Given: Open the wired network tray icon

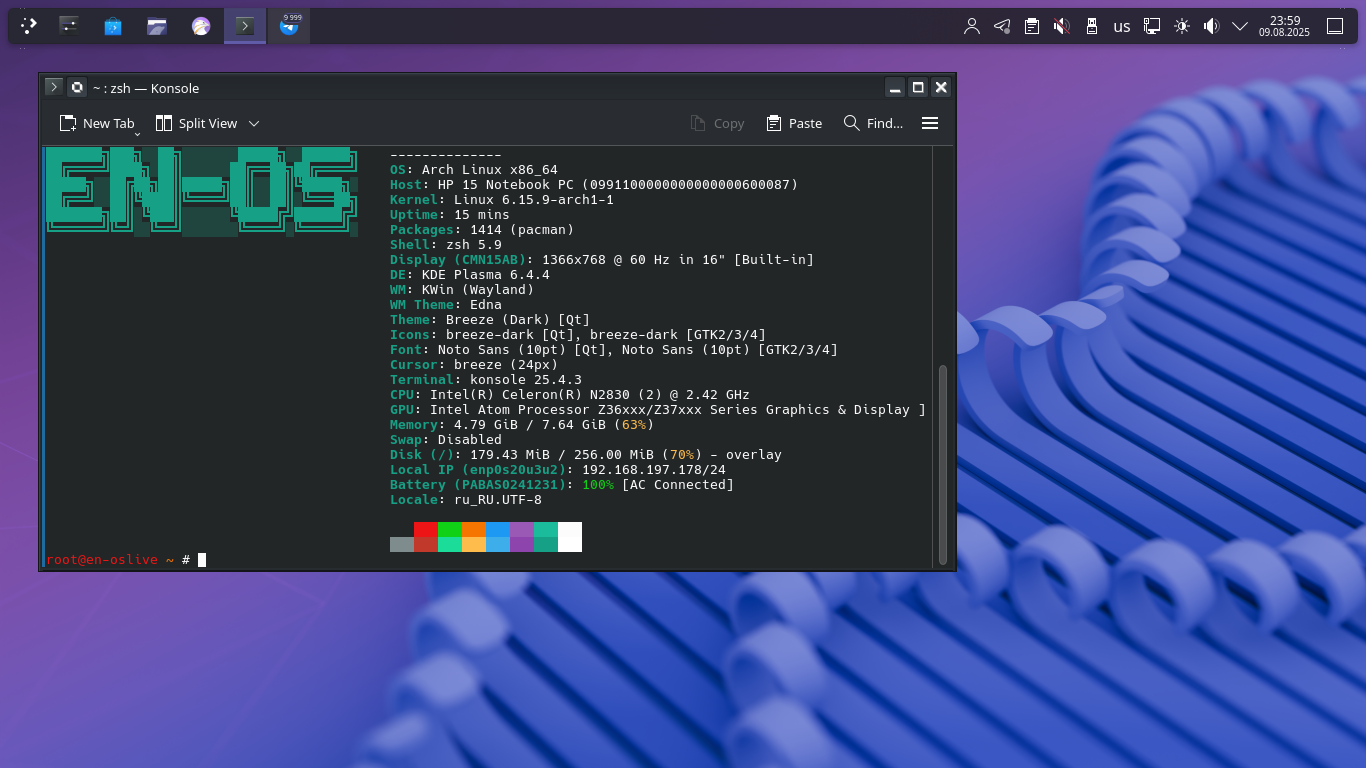Looking at the screenshot, I should click(1152, 26).
